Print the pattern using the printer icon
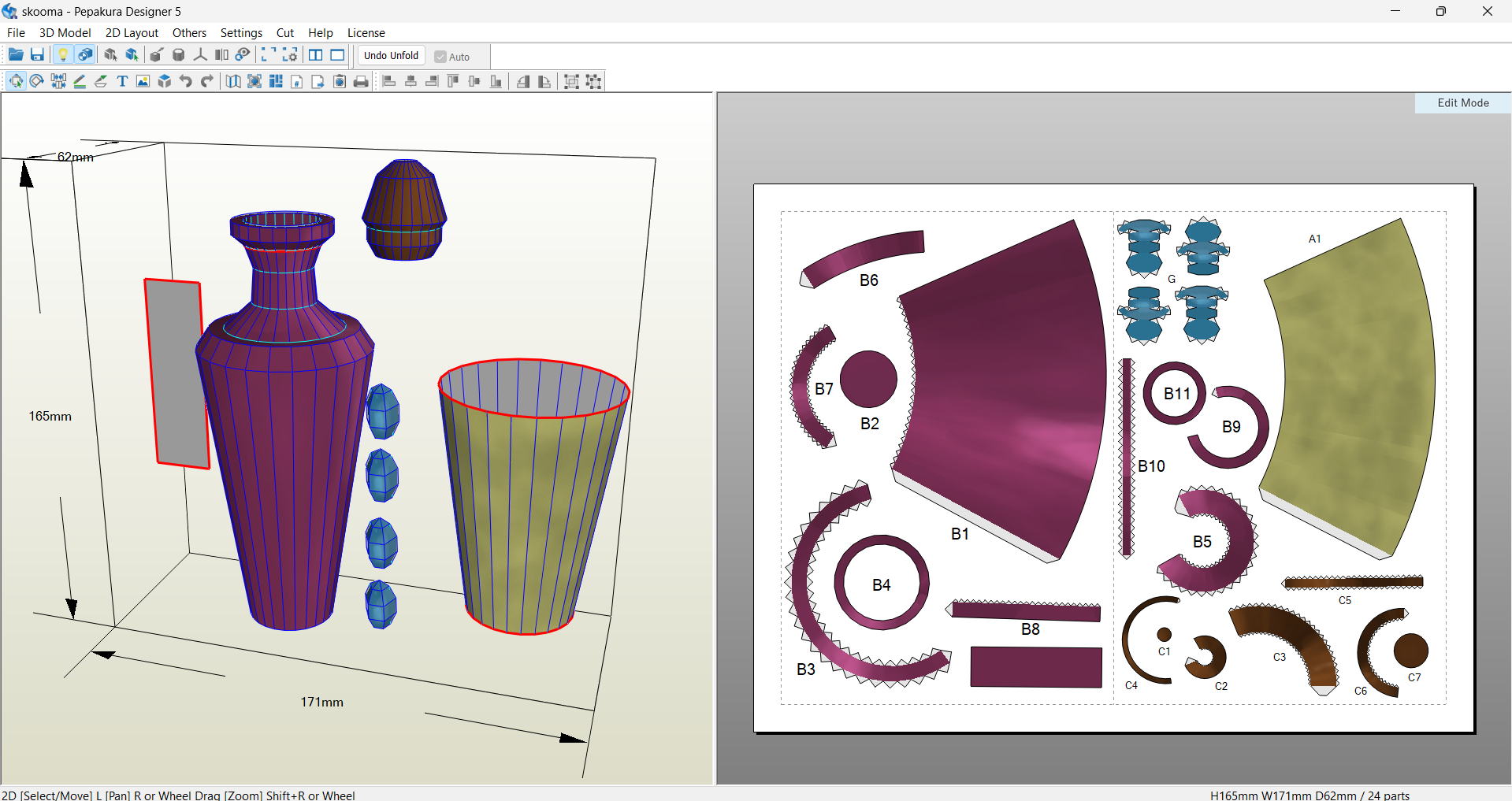1512x801 pixels. pos(361,81)
